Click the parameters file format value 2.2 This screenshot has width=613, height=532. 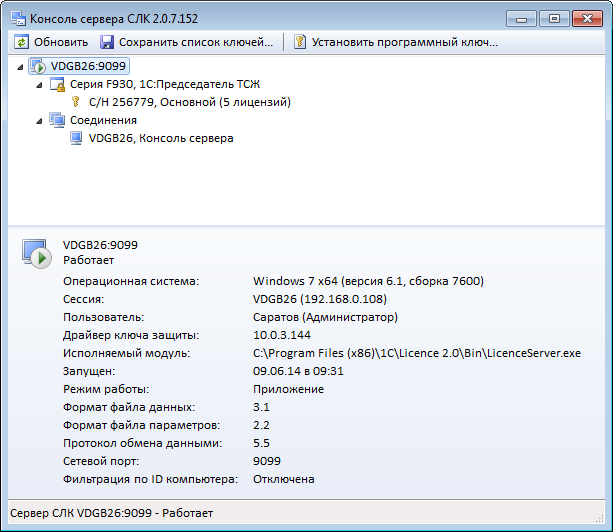[x=261, y=425]
